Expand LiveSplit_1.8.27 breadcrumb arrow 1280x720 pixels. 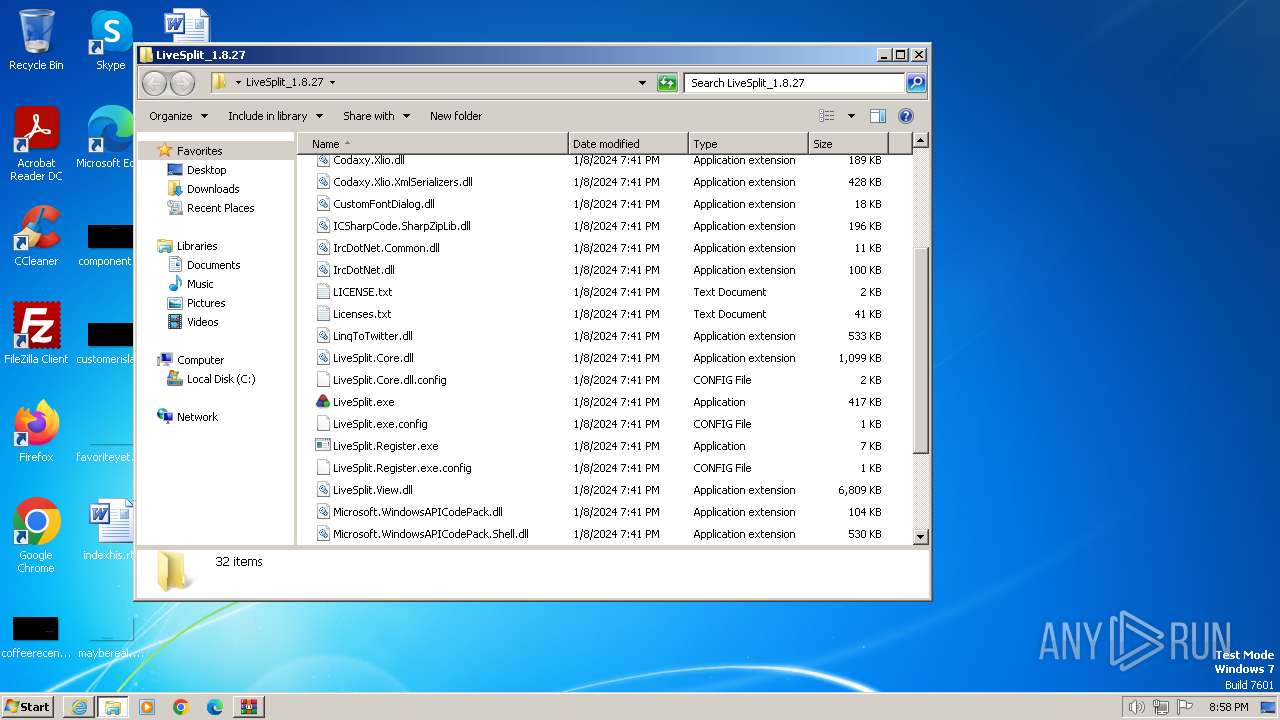pos(332,83)
